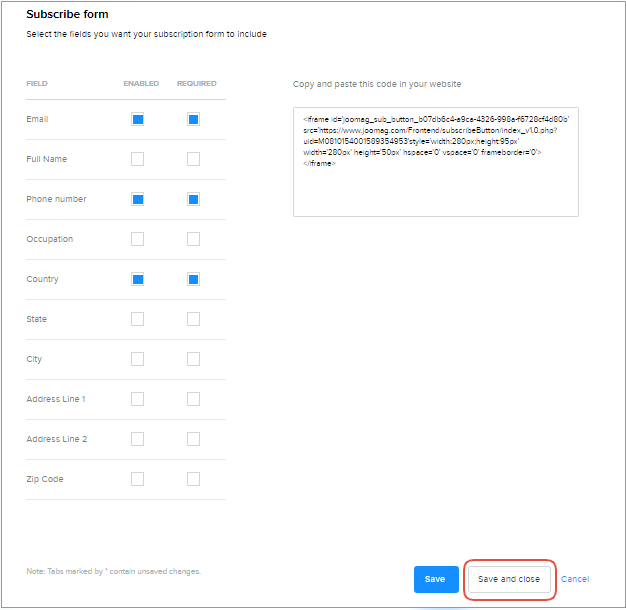Mark Full Name as required
This screenshot has height=610, width=626.
pyautogui.click(x=193, y=159)
